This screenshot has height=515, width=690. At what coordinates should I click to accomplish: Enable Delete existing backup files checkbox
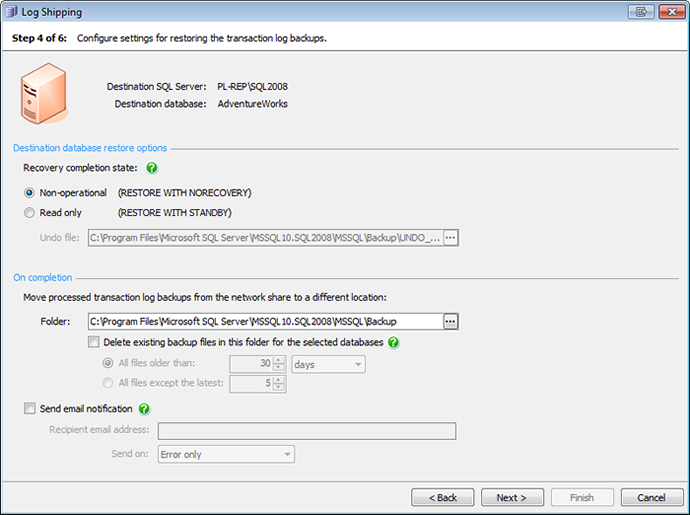point(94,342)
